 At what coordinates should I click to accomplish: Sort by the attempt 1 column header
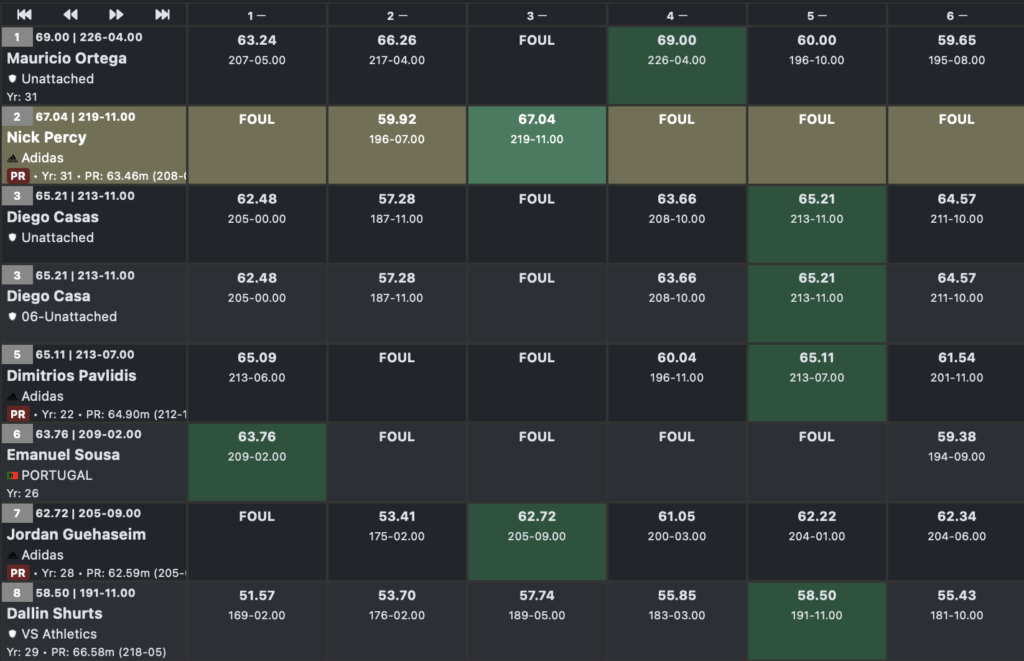pos(257,15)
